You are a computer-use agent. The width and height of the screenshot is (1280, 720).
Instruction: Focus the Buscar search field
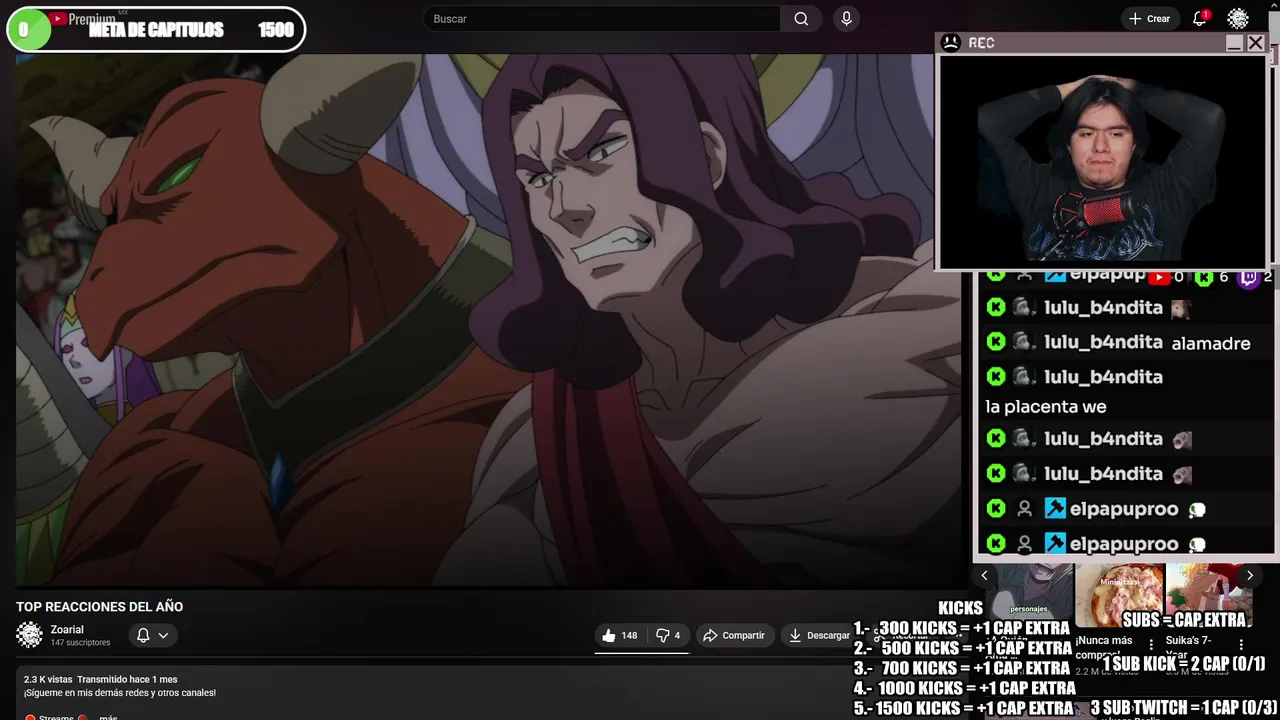point(602,19)
